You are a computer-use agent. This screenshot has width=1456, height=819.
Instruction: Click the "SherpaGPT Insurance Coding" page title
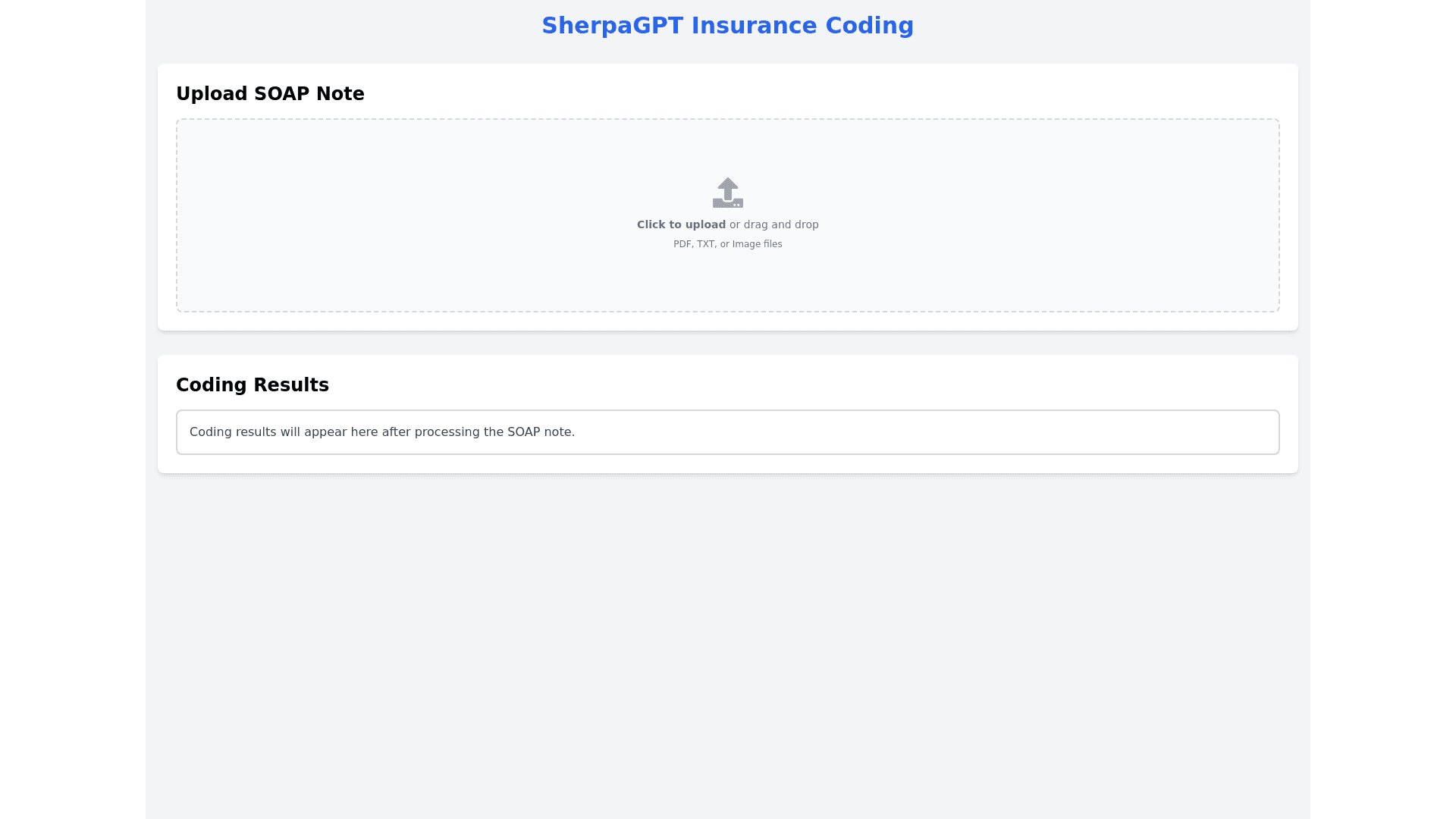[x=727, y=26]
